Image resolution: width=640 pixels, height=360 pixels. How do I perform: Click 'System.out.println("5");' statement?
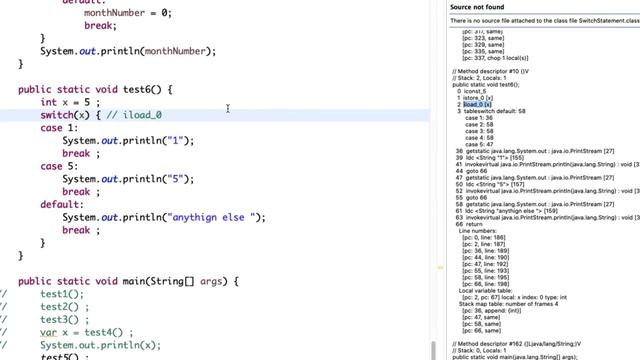128,179
